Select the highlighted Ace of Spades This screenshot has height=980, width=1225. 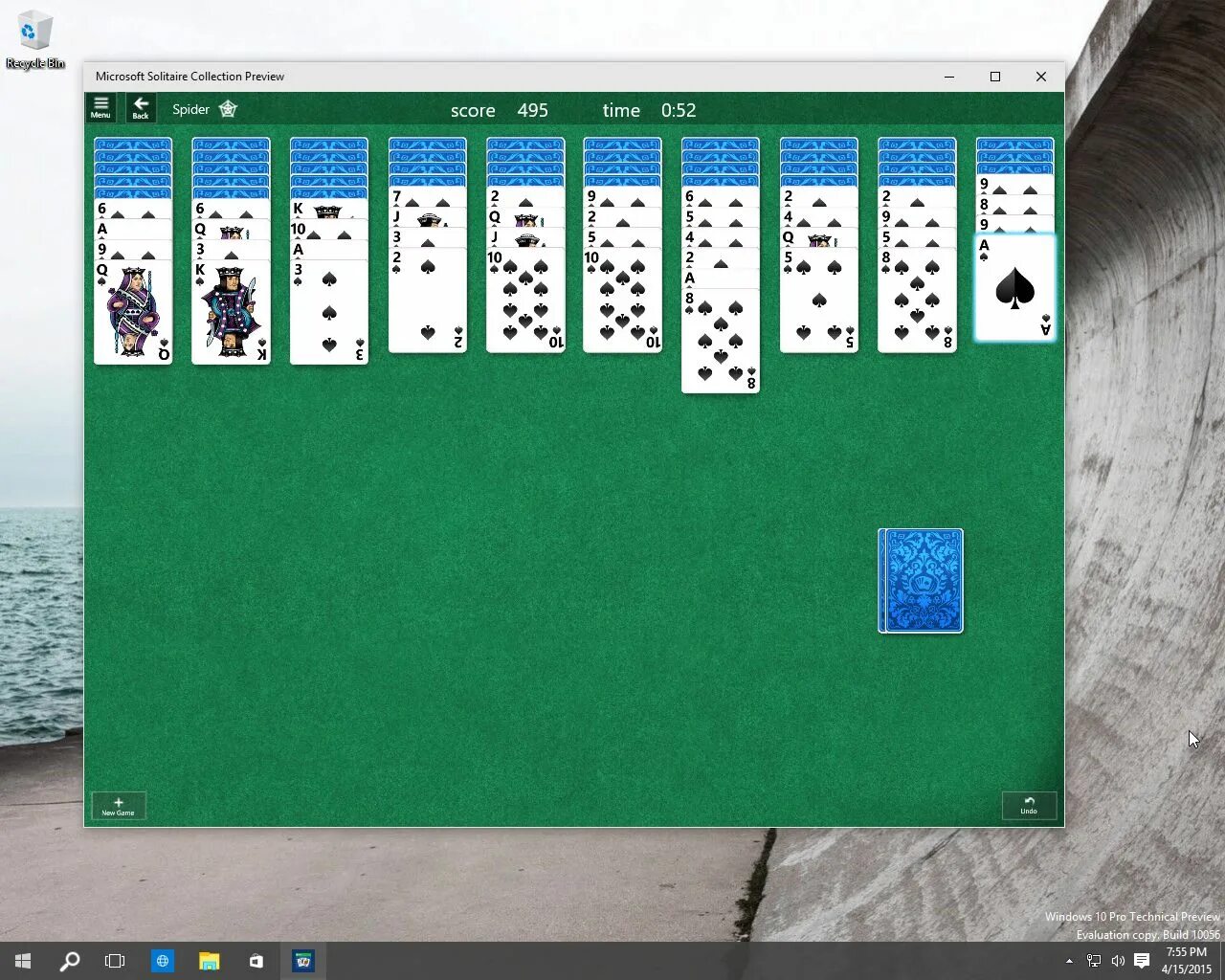pos(1014,287)
